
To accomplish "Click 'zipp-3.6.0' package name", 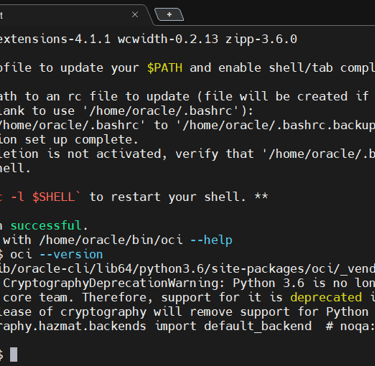I will click(261, 39).
